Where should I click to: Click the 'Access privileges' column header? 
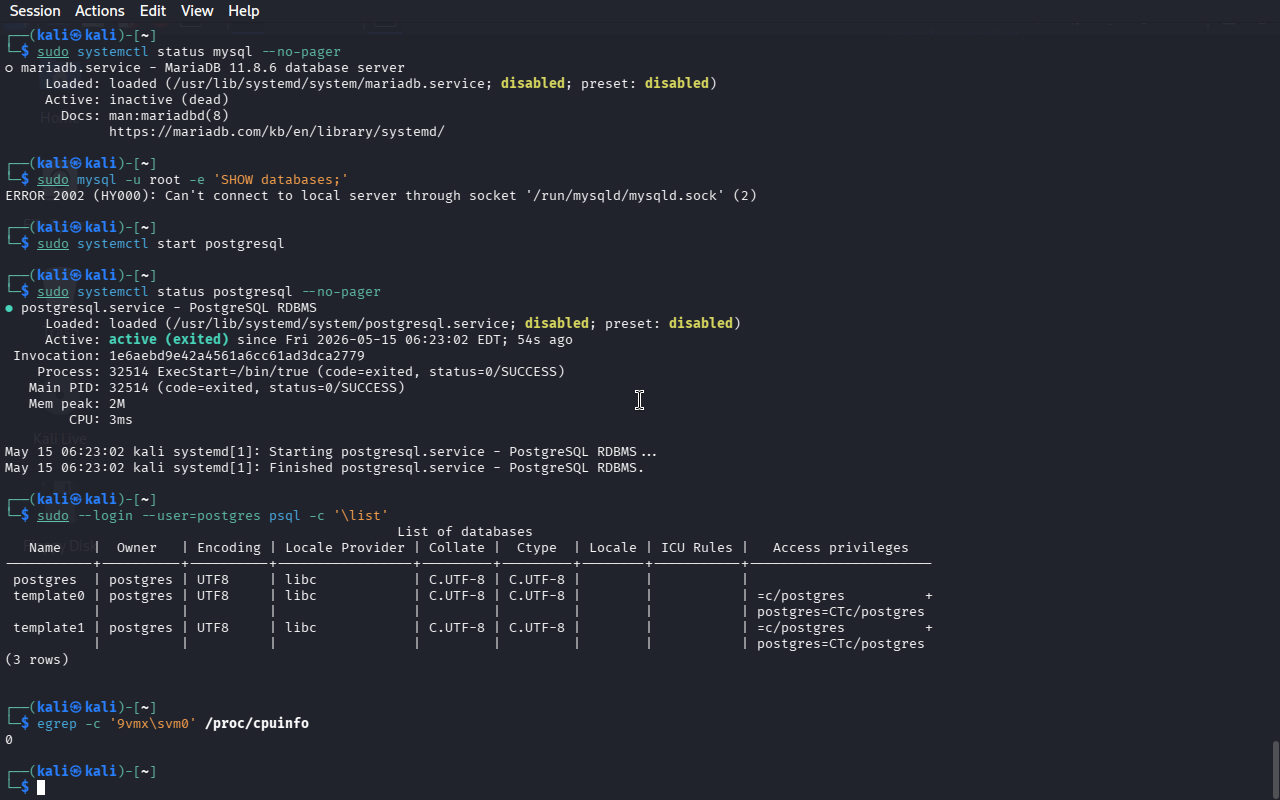pos(841,548)
